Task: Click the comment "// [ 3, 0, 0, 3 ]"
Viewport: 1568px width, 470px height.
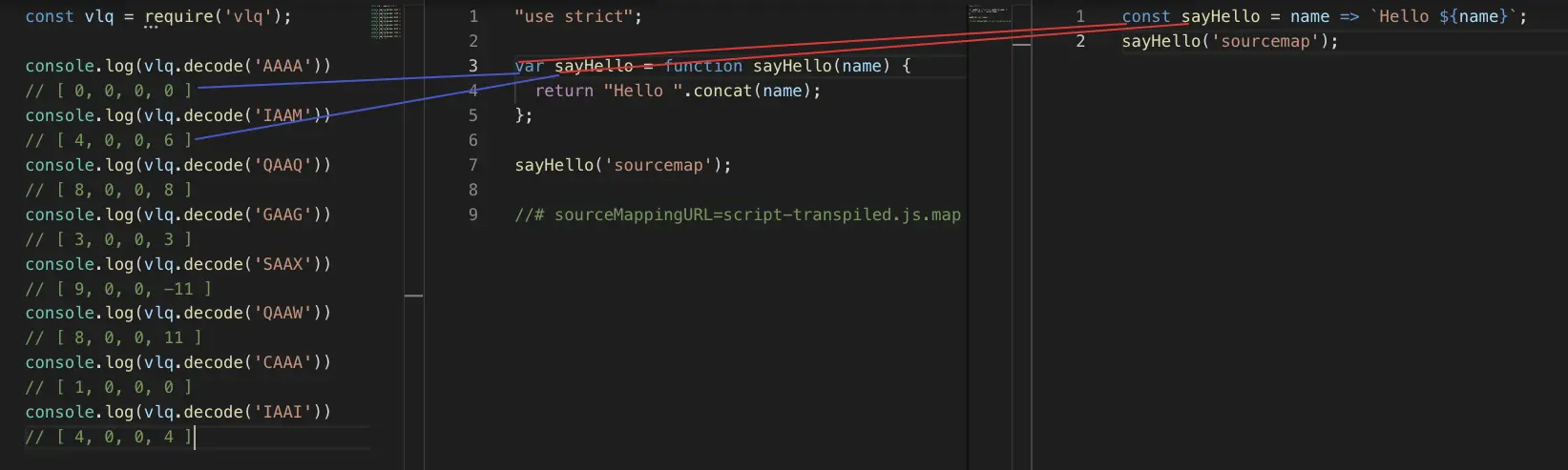Action: pyautogui.click(x=109, y=239)
